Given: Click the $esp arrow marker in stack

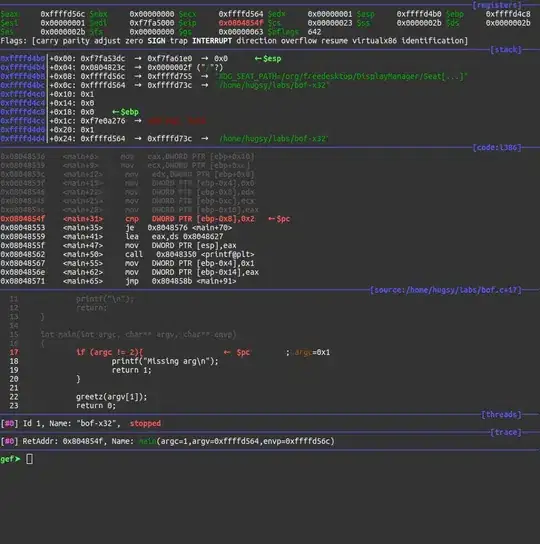Looking at the screenshot, I should coord(268,59).
